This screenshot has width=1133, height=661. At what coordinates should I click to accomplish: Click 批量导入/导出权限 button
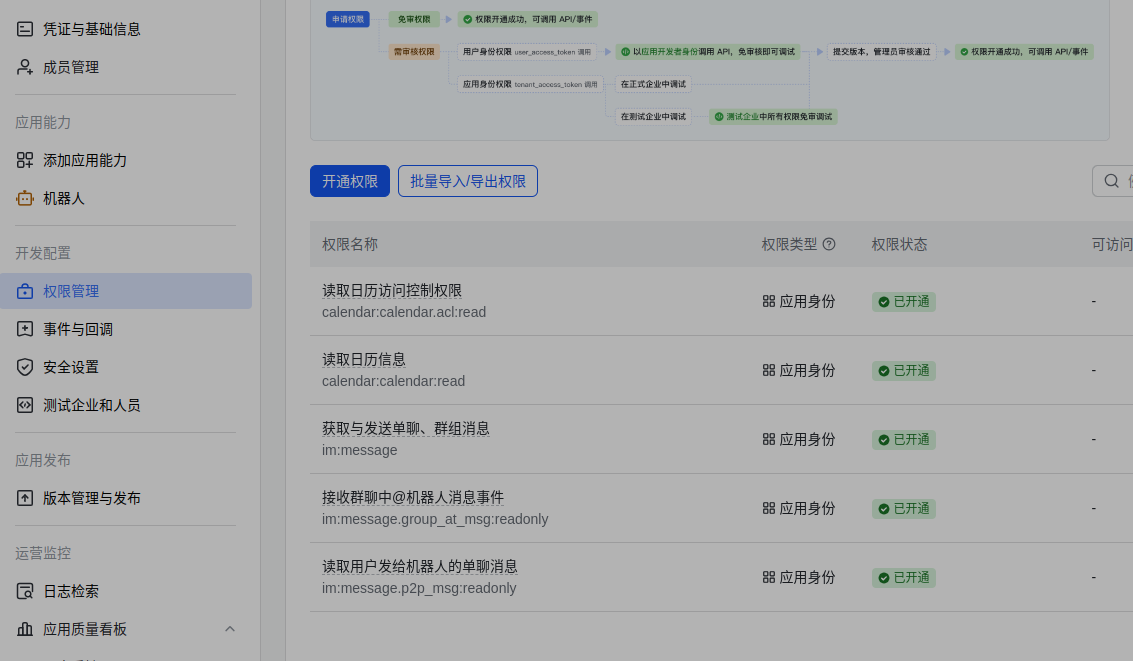click(468, 181)
